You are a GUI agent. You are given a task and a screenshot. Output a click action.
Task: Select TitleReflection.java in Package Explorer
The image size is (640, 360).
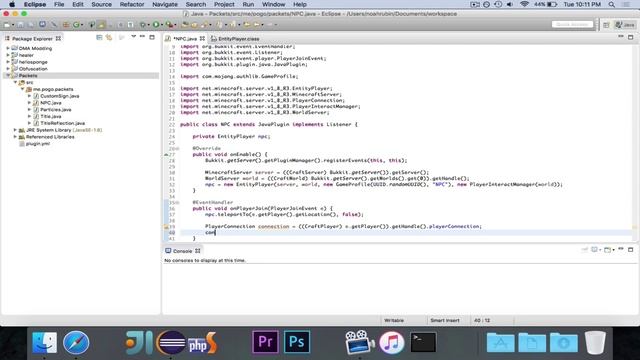pos(62,123)
